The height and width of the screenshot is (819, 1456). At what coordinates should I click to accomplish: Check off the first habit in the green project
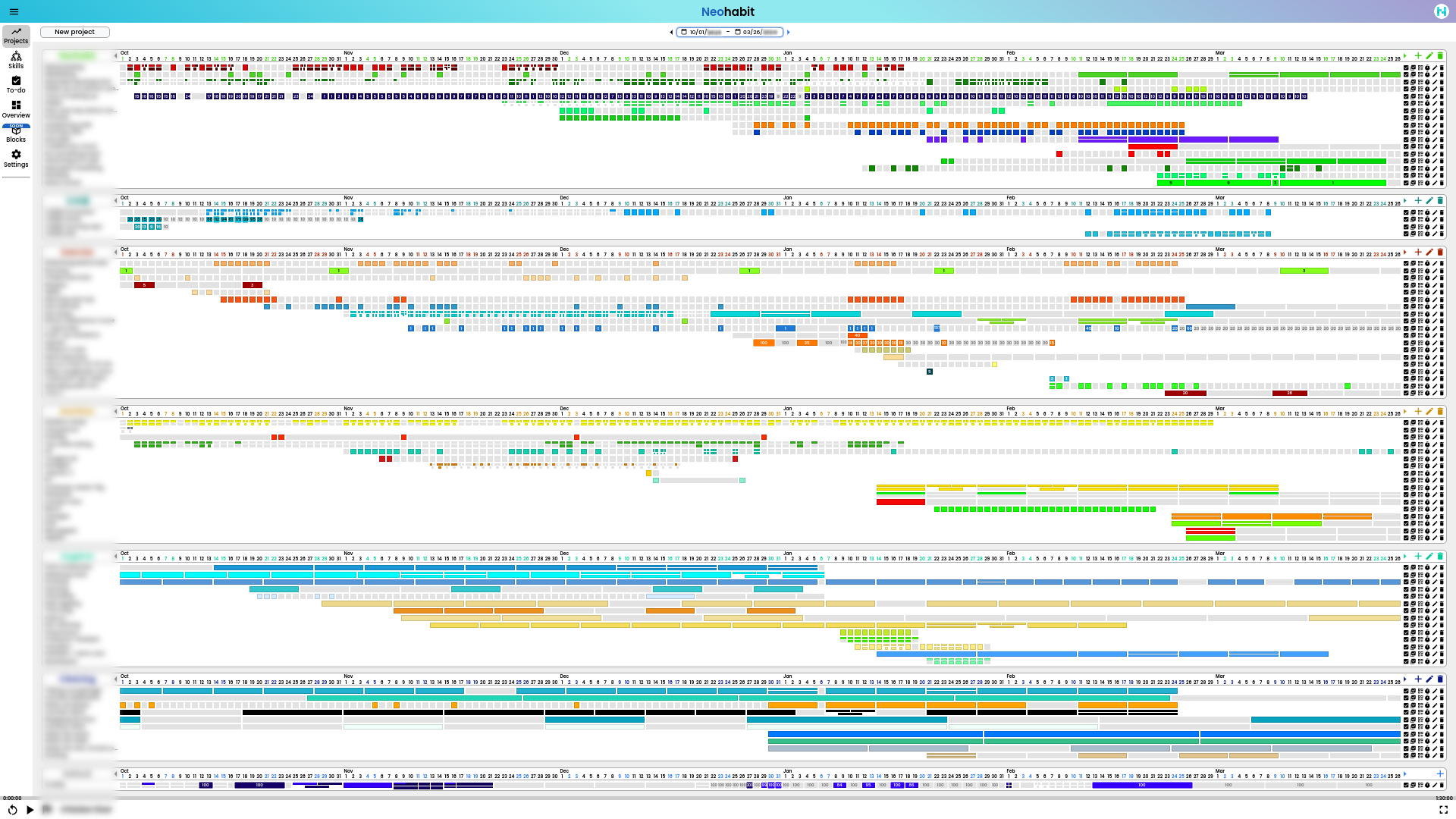(1406, 67)
